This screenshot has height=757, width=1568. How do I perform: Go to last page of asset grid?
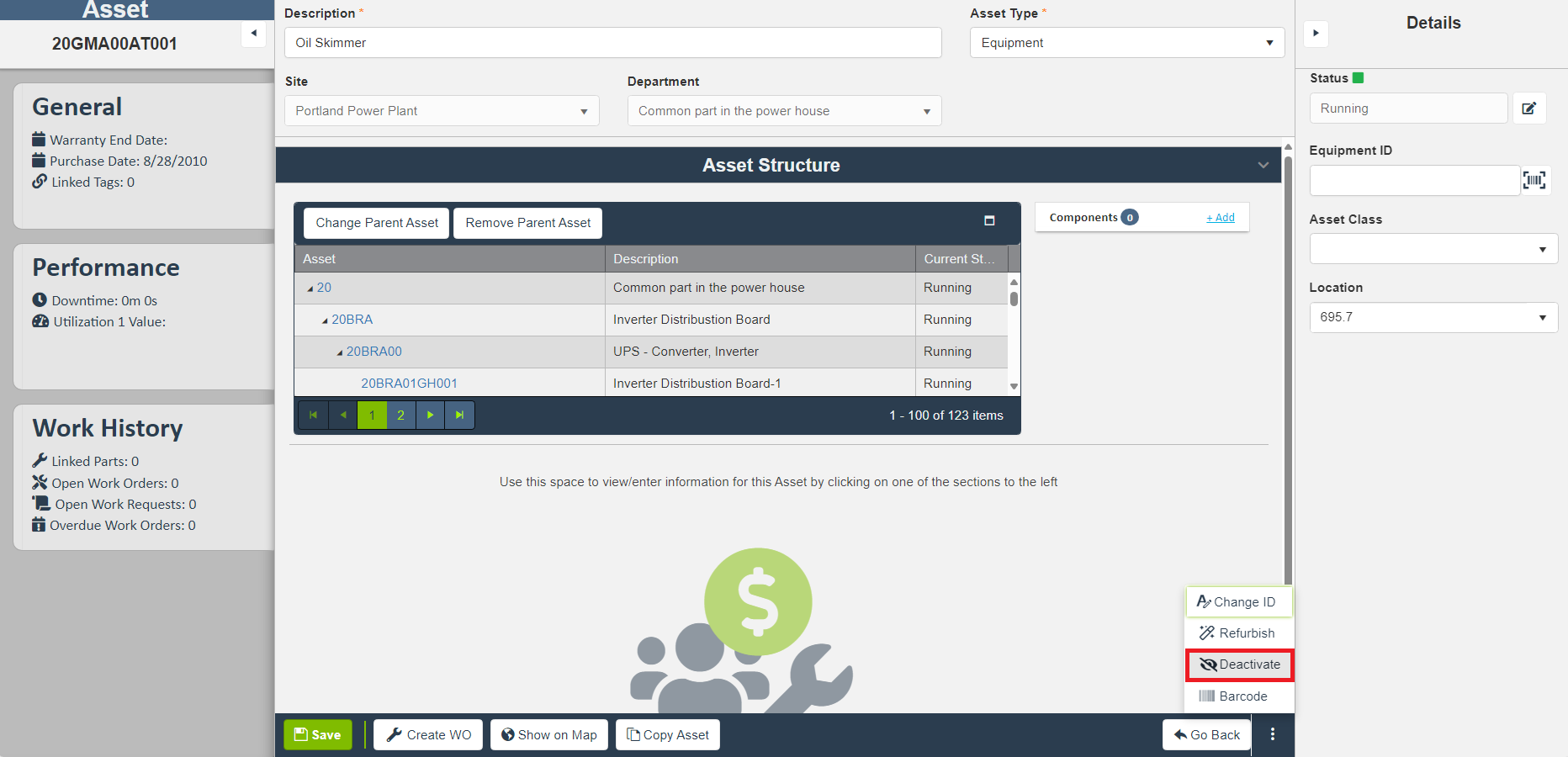point(459,415)
